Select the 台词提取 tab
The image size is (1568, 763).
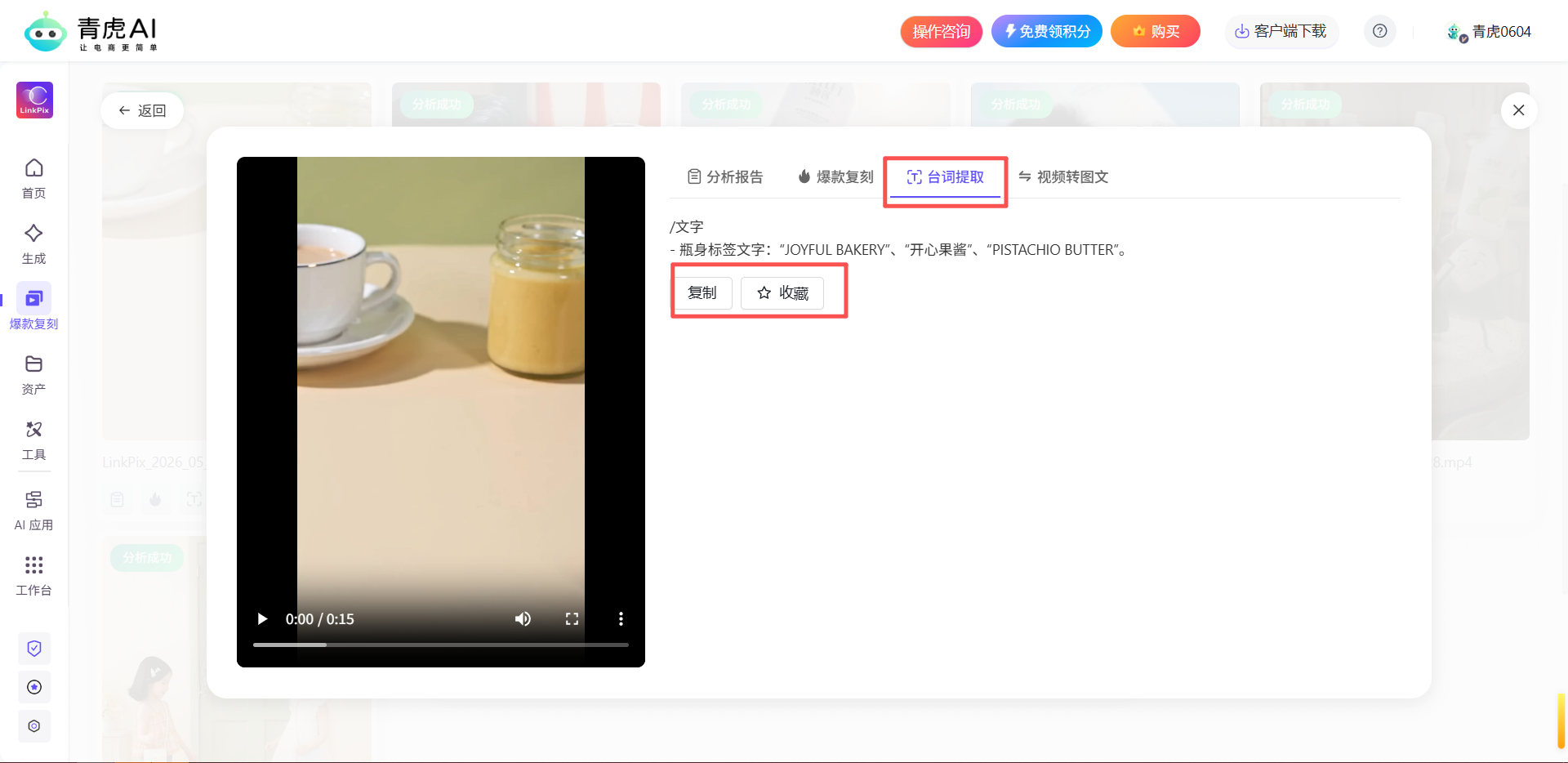945,176
